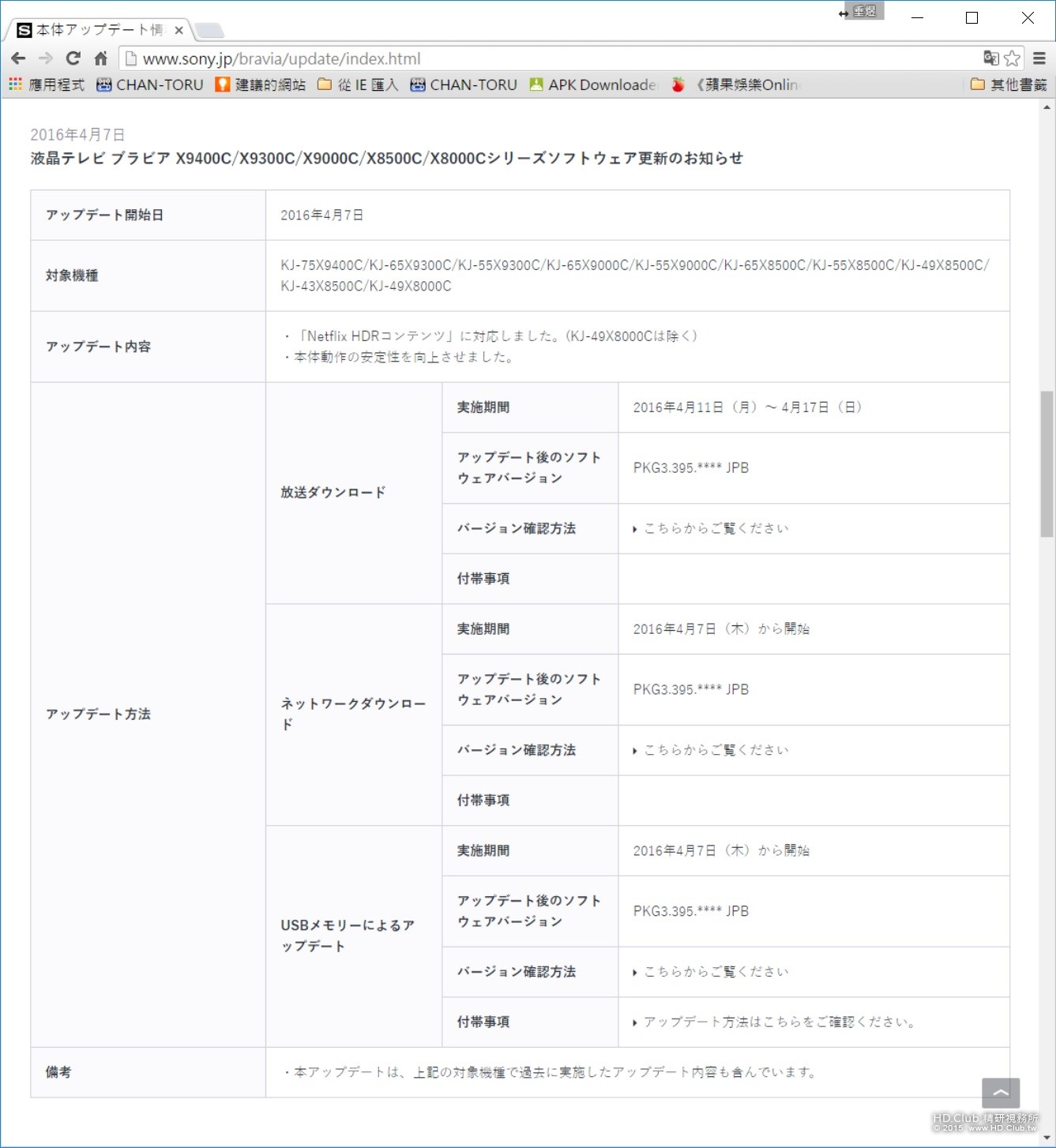Image resolution: width=1056 pixels, height=1148 pixels.
Task: Click the date text 2016年4月7日 above heading
Action: (x=77, y=135)
